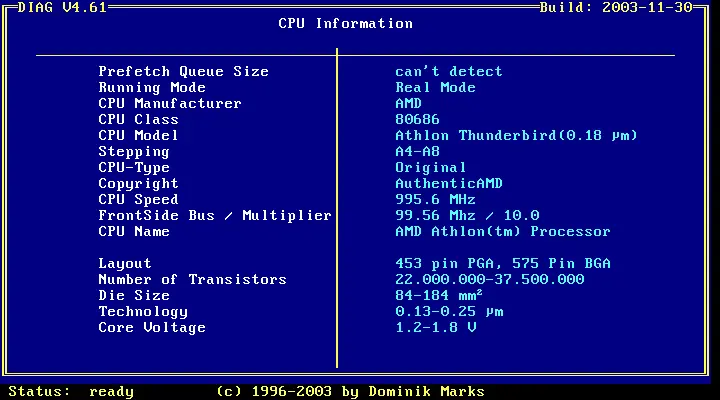Select the 'CPU Class' label

[138, 119]
